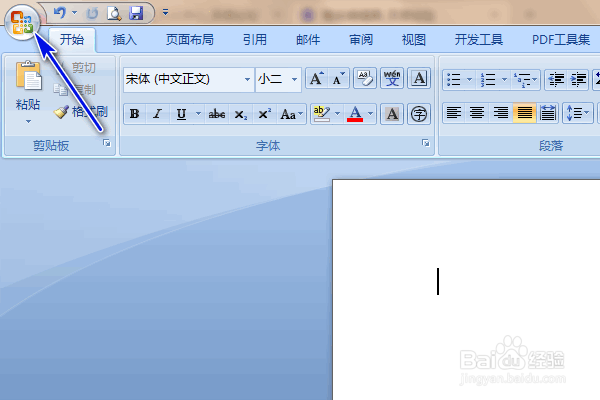This screenshot has width=600, height=400.
Task: Open the 页面布局 tab
Action: [x=189, y=39]
